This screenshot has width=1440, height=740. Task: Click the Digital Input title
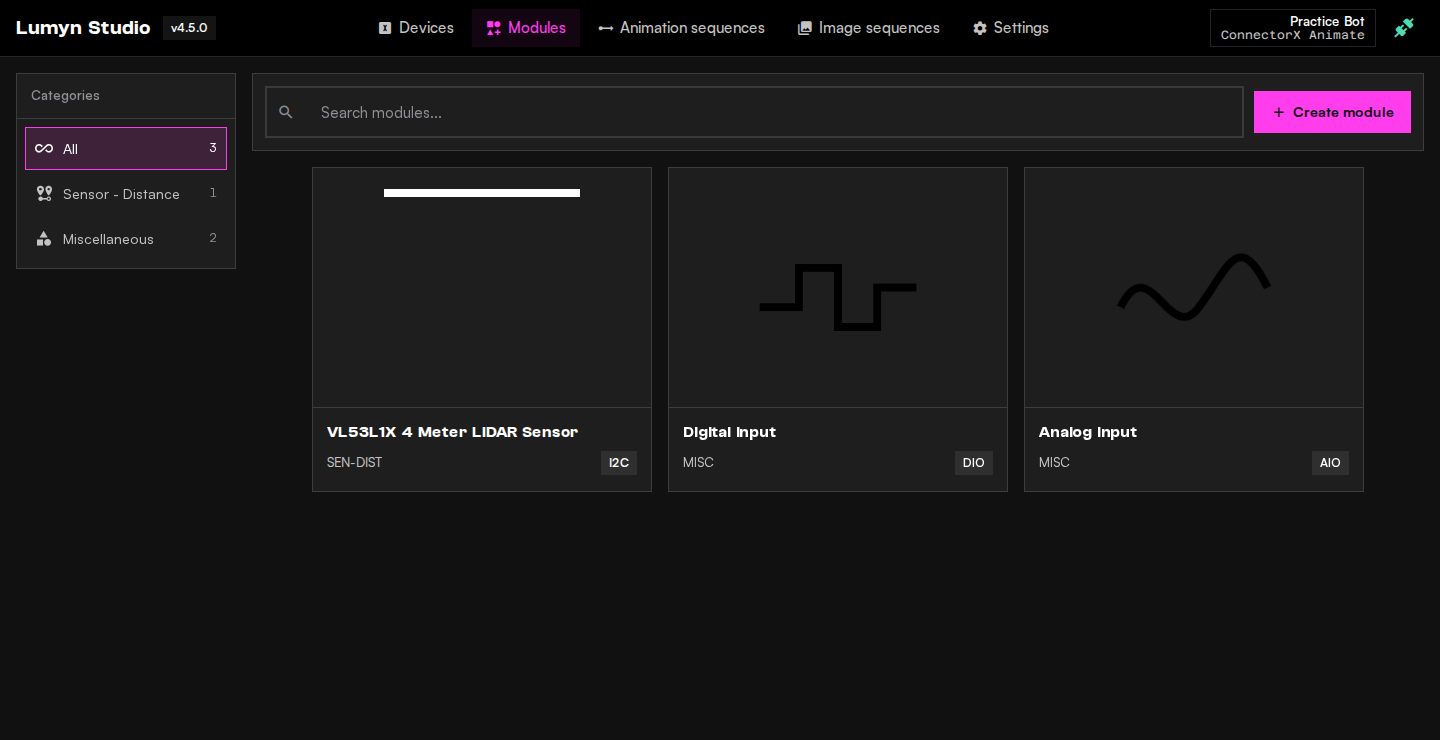coord(729,432)
